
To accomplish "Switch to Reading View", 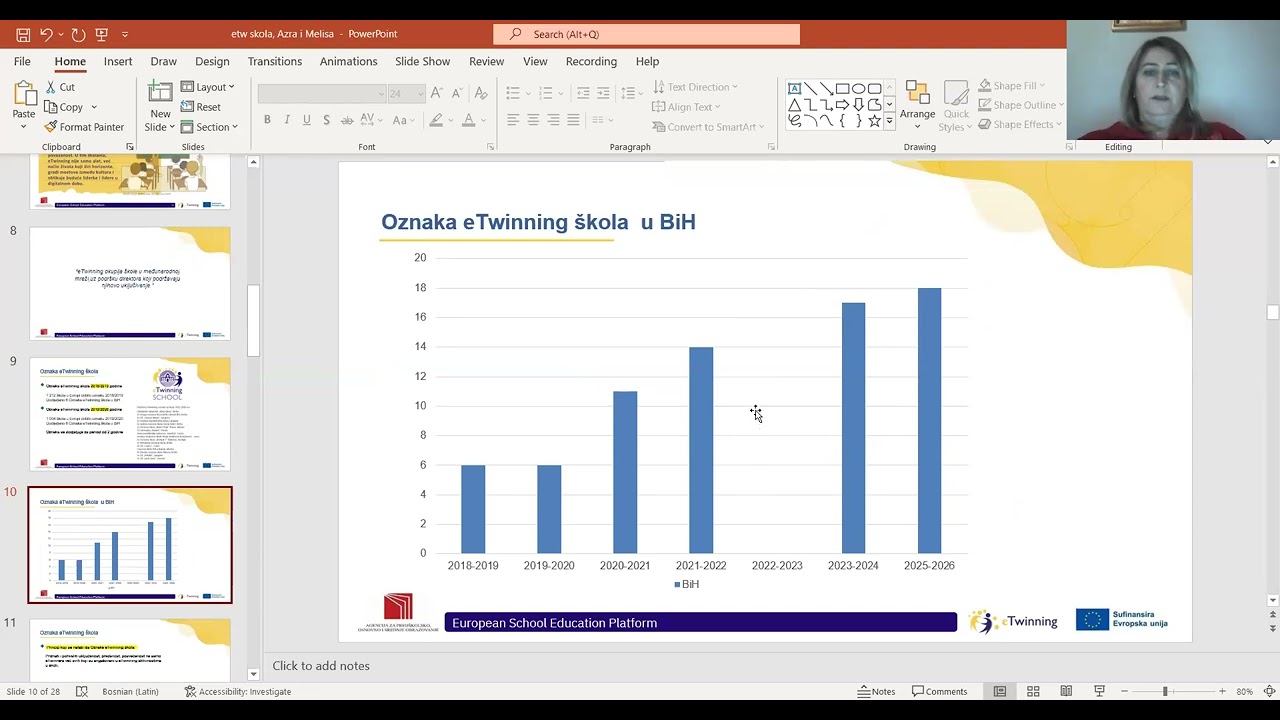I will coord(1066,691).
